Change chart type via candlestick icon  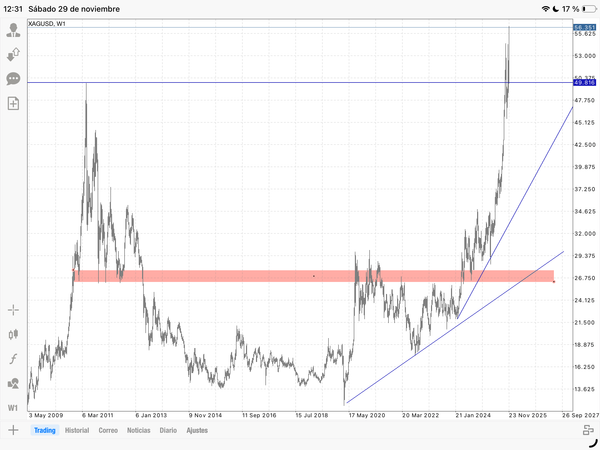pyautogui.click(x=13, y=334)
